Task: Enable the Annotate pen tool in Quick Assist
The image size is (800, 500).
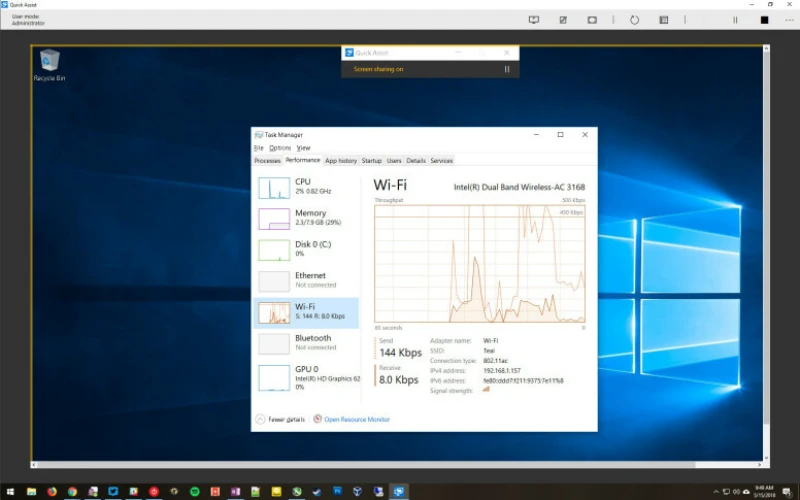Action: [x=563, y=19]
